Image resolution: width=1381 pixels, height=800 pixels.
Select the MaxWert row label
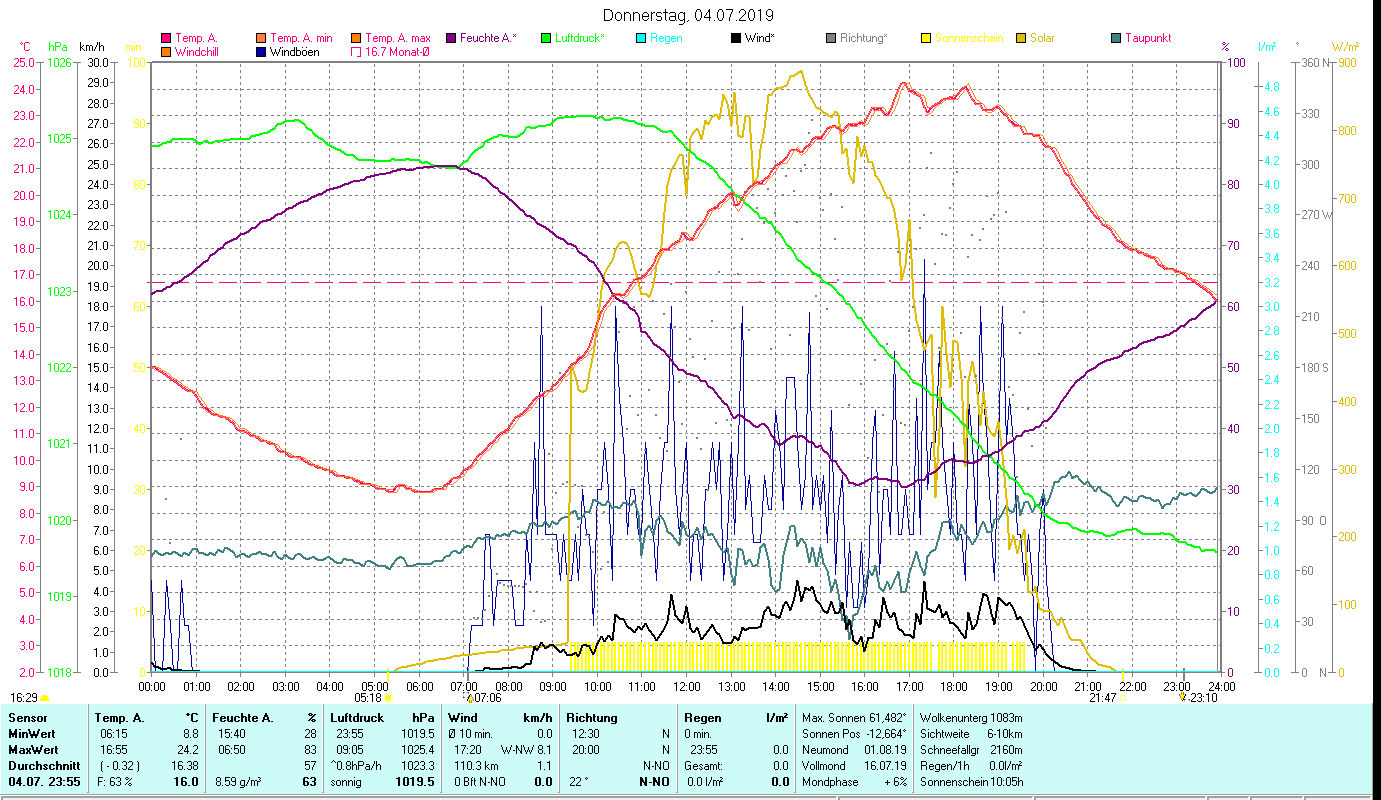33,748
